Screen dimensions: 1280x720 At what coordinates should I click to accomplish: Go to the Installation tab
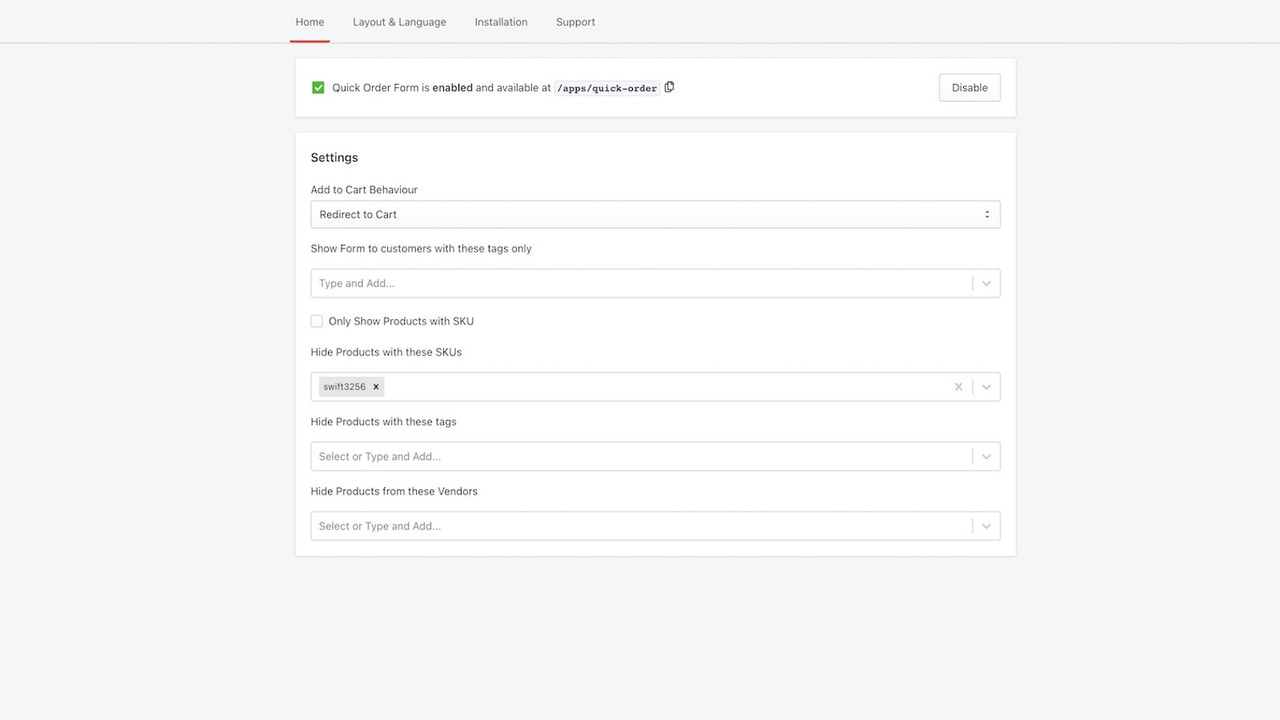click(501, 22)
